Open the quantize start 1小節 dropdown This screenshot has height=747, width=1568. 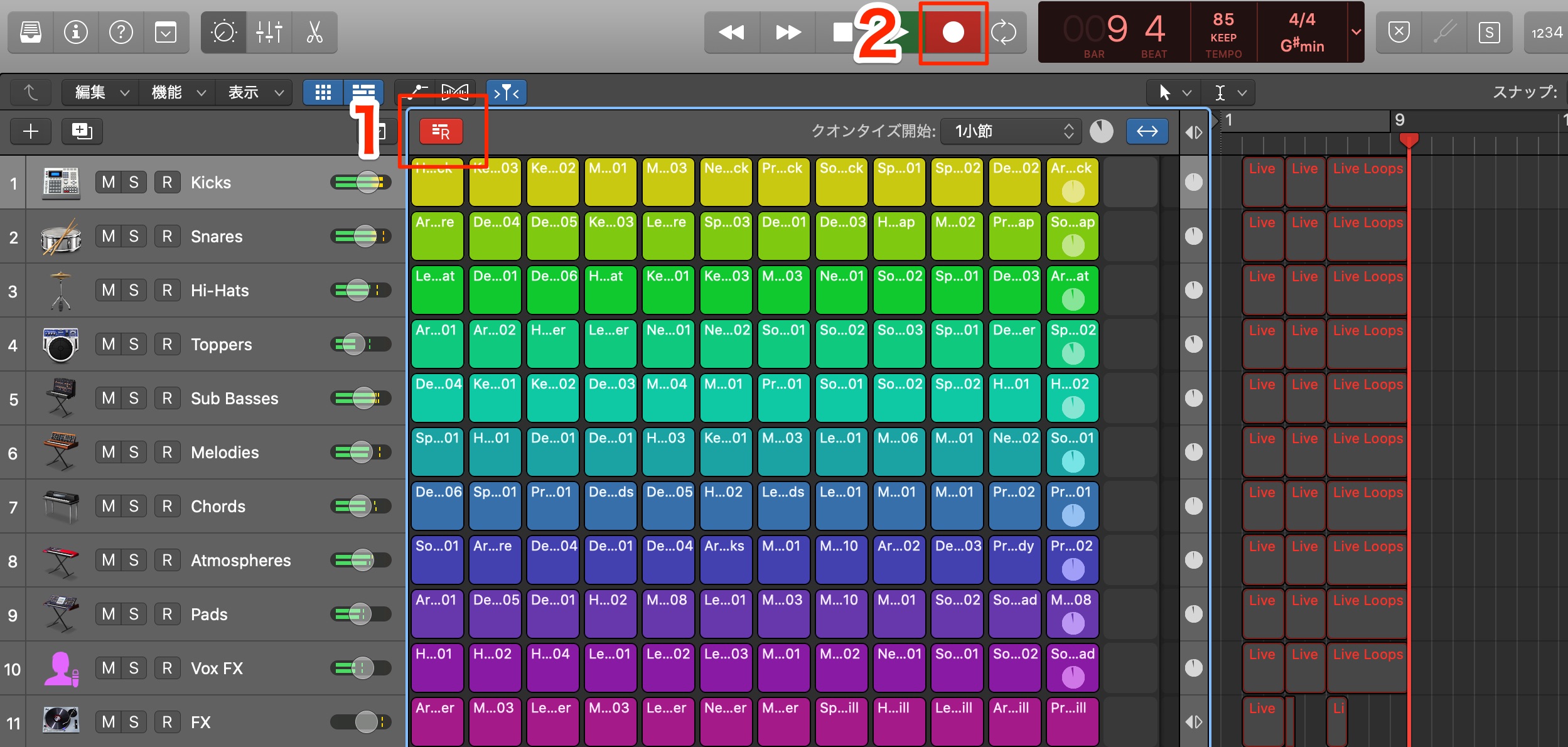[x=1012, y=131]
